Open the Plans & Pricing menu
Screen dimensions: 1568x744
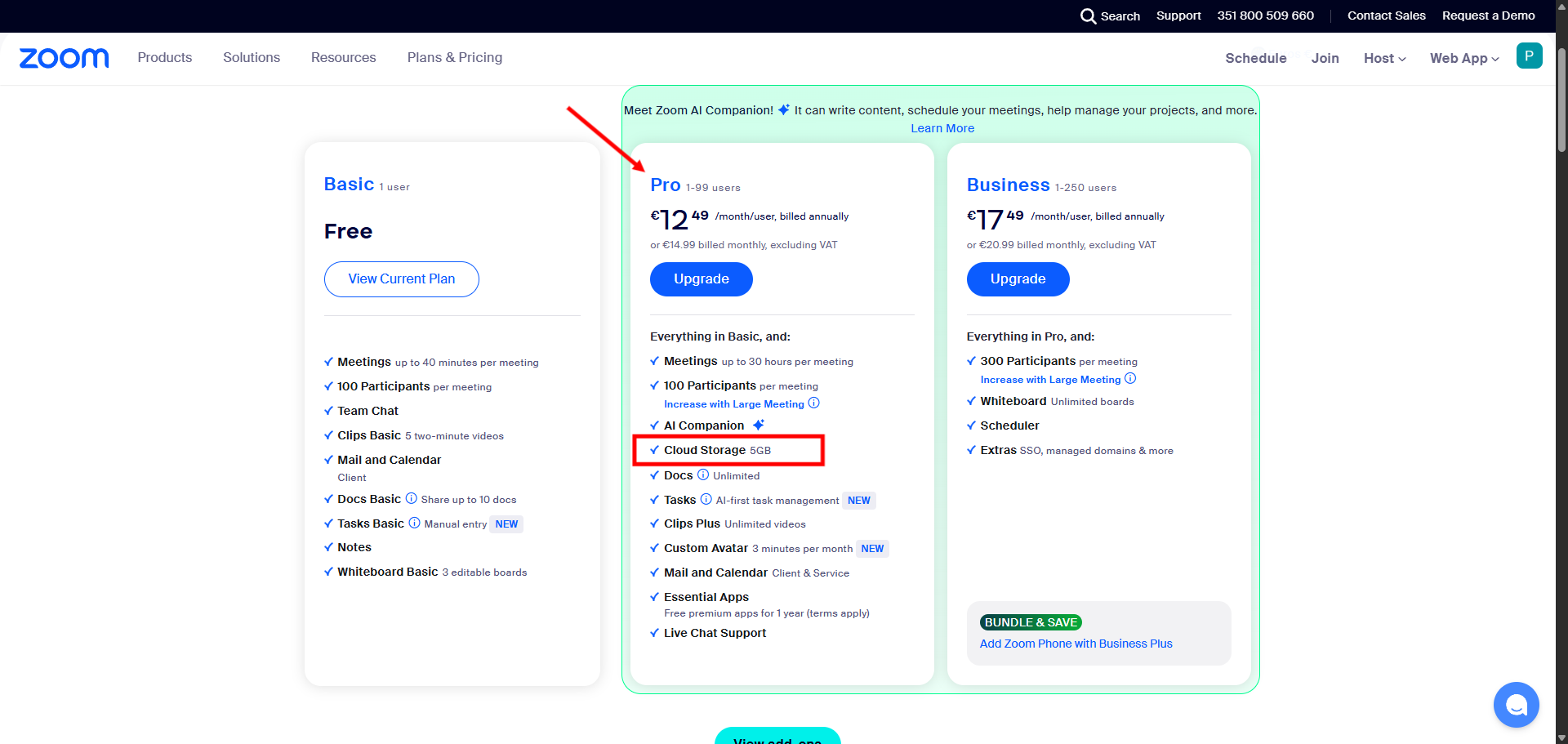[455, 57]
